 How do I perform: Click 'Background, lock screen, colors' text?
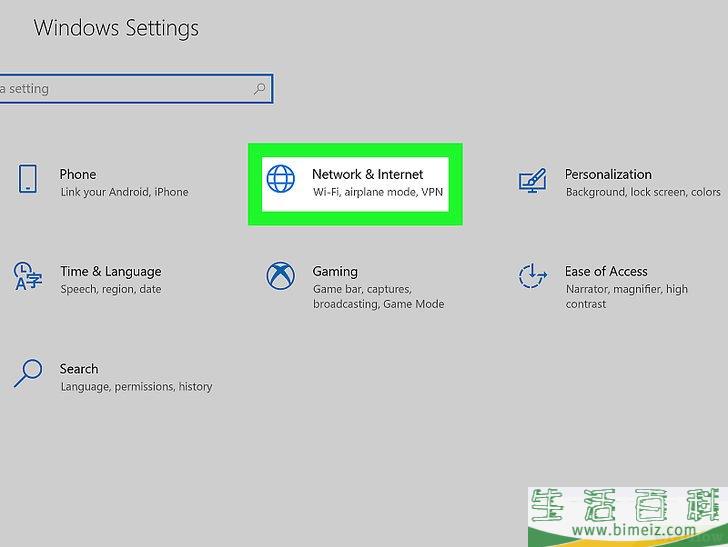tap(643, 192)
